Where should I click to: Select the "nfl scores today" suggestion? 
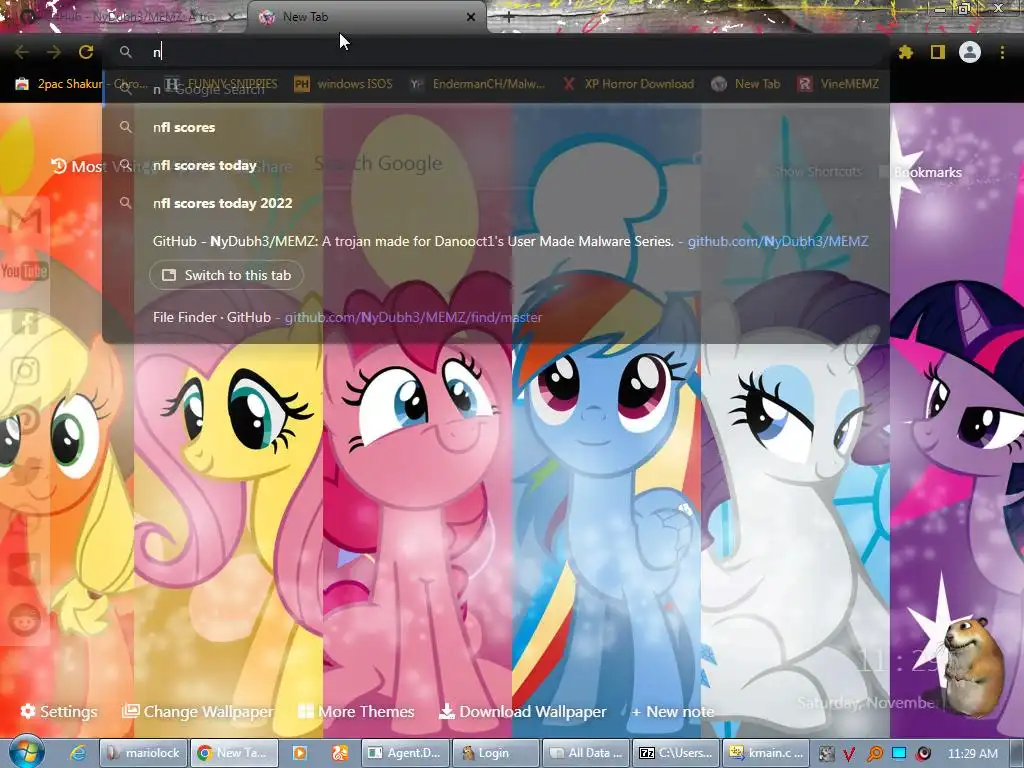click(x=496, y=165)
